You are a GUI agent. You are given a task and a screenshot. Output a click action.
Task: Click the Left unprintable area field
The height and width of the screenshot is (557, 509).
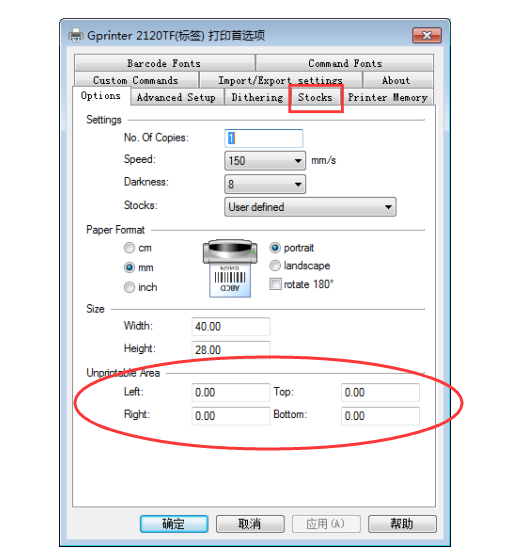tap(231, 393)
